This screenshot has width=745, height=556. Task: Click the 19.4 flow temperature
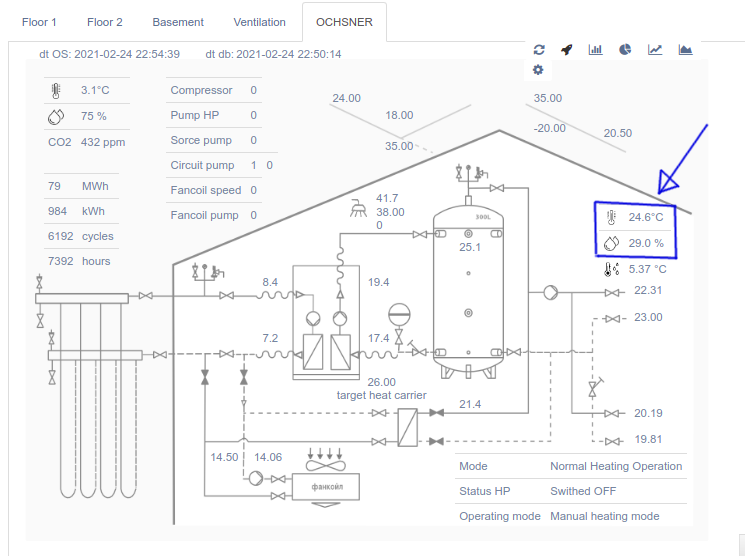click(378, 282)
